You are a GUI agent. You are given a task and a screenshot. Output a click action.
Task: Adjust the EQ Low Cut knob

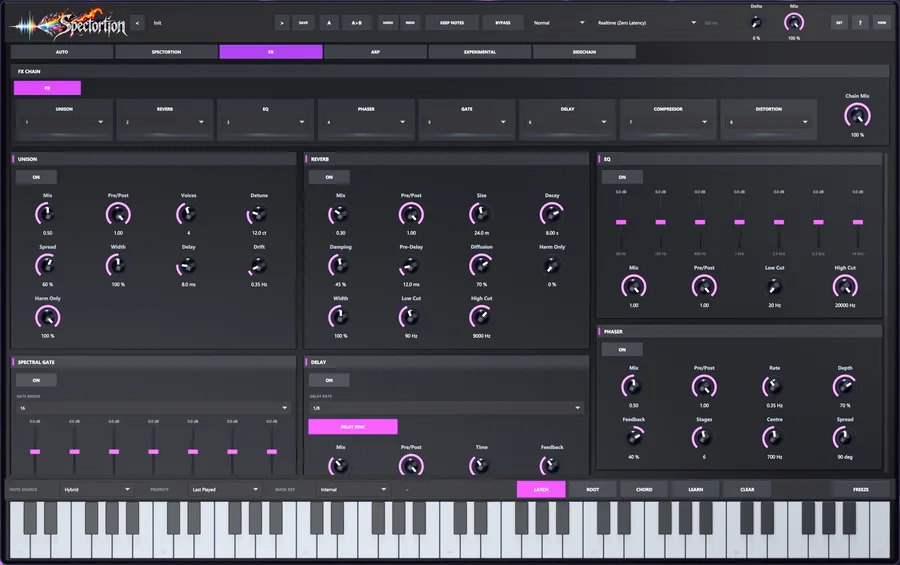point(774,287)
